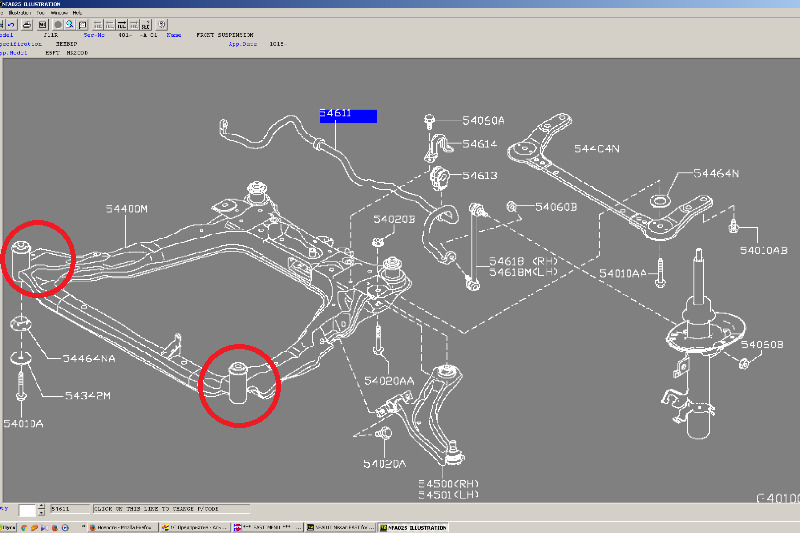Select part number 54050B near strut
The image size is (800, 533).
pyautogui.click(x=765, y=345)
